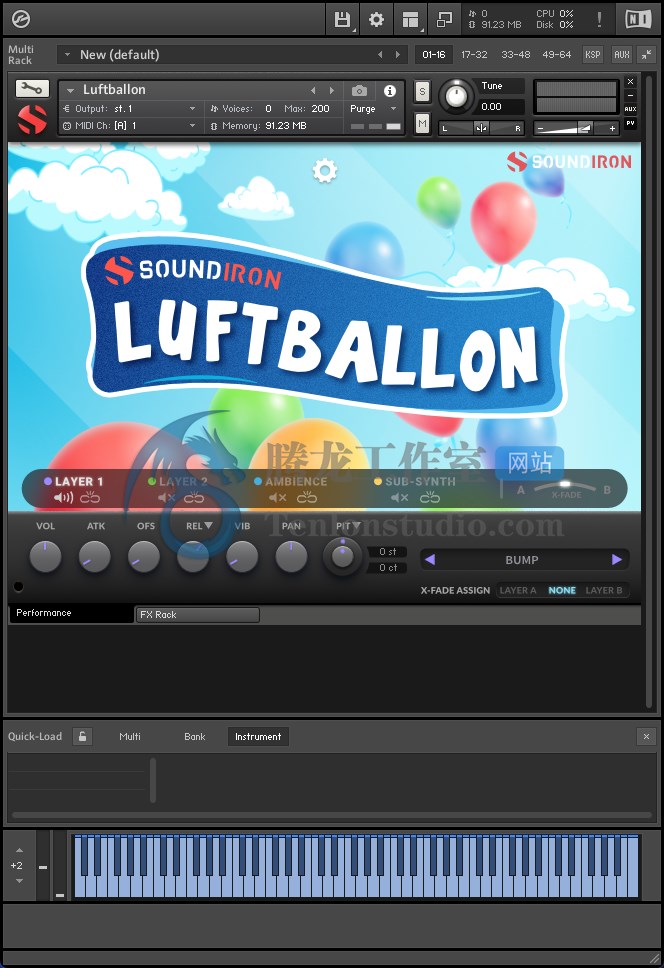The width and height of the screenshot is (664, 968).
Task: Click the Tune knob
Action: pyautogui.click(x=456, y=96)
